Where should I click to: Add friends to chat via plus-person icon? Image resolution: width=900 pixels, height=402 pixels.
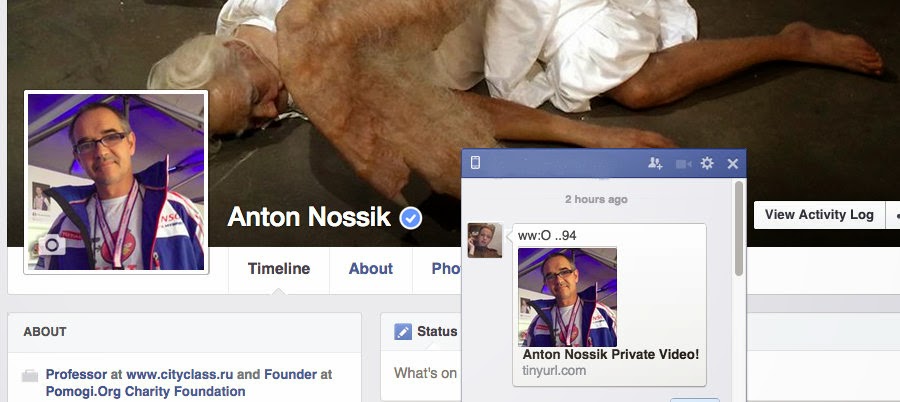655,164
